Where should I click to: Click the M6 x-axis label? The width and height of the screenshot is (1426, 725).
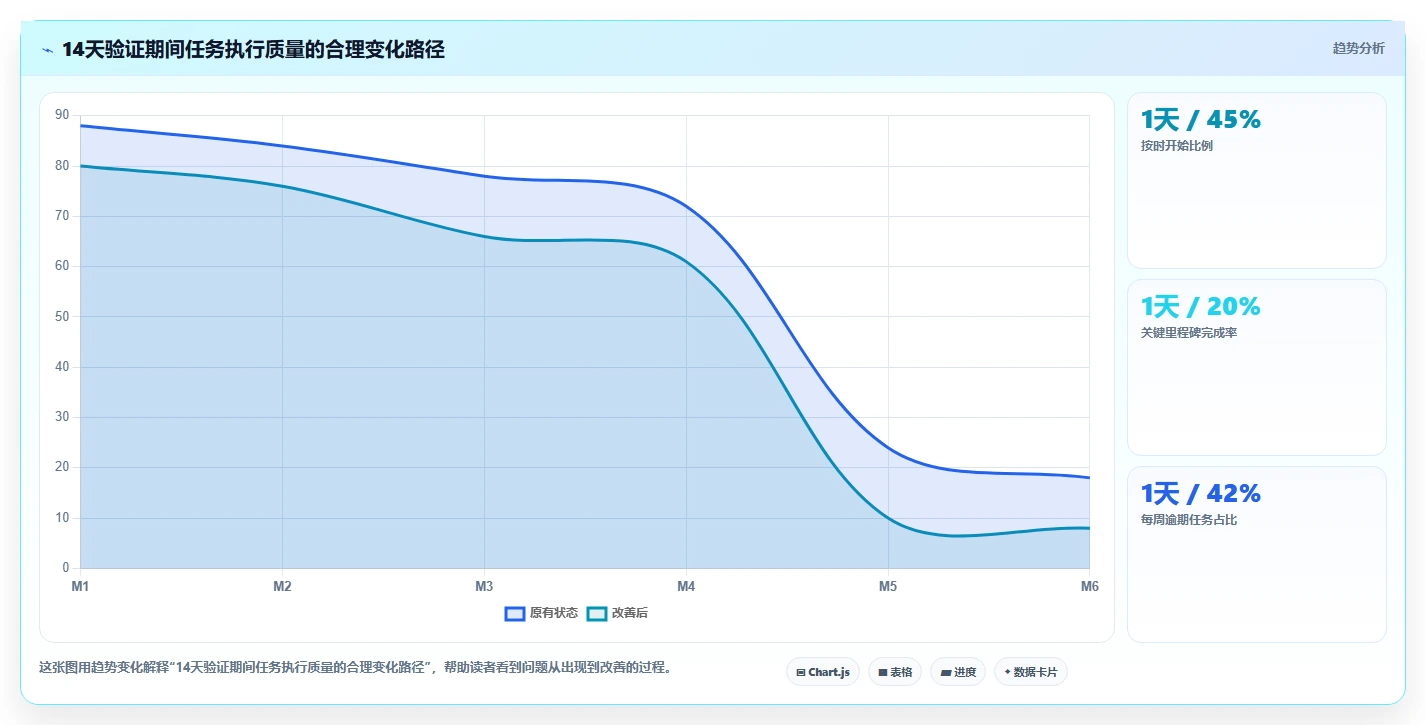(1090, 587)
